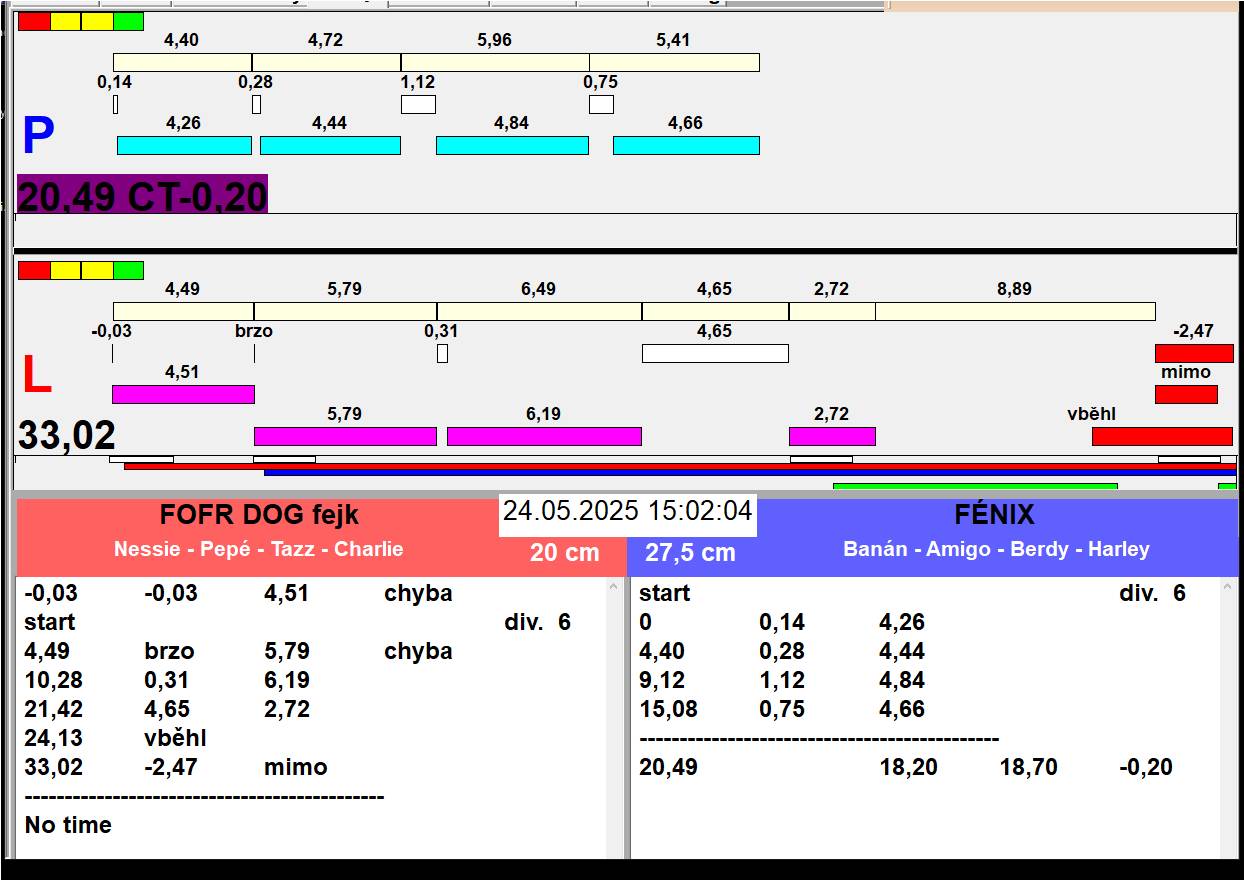1244x880 pixels.
Task: Select the blue P lane letter
Action: coord(38,137)
